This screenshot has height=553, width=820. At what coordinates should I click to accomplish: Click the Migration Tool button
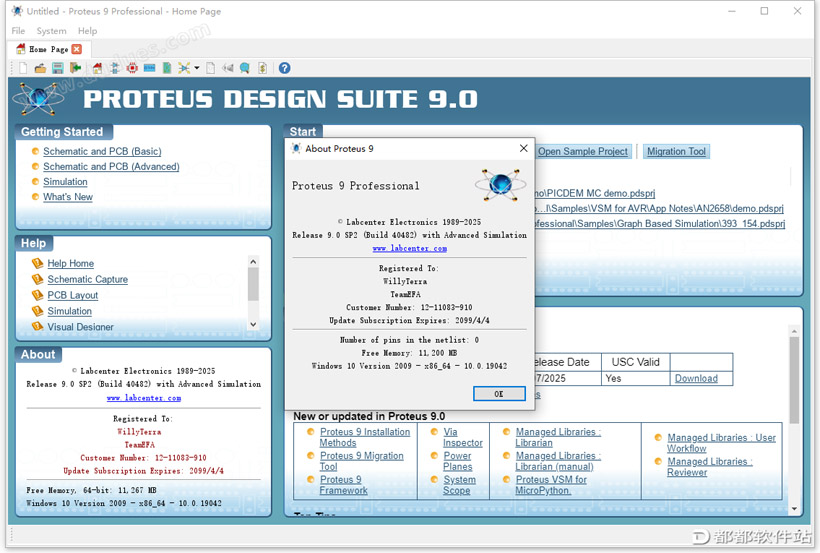pyautogui.click(x=676, y=152)
